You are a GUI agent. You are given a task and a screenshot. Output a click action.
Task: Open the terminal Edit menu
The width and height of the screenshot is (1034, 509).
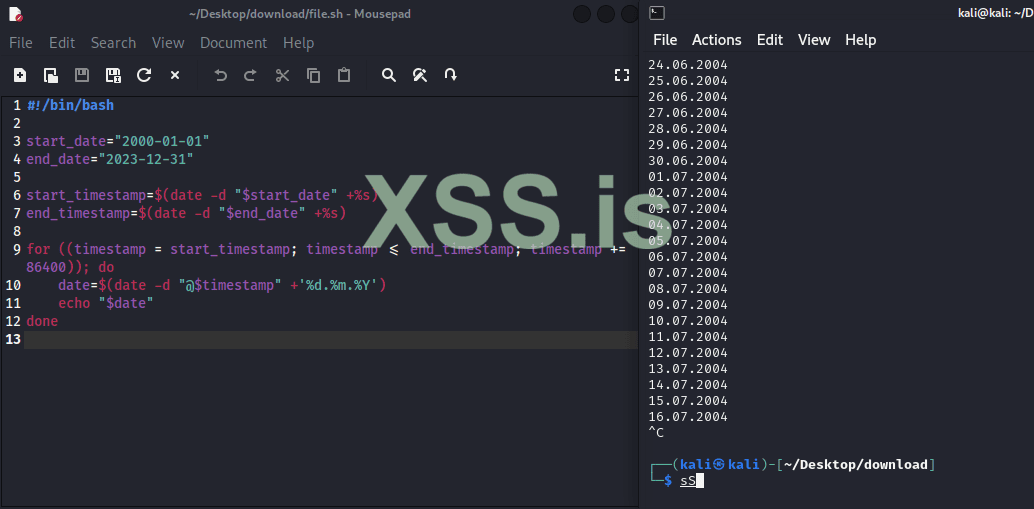coord(770,40)
